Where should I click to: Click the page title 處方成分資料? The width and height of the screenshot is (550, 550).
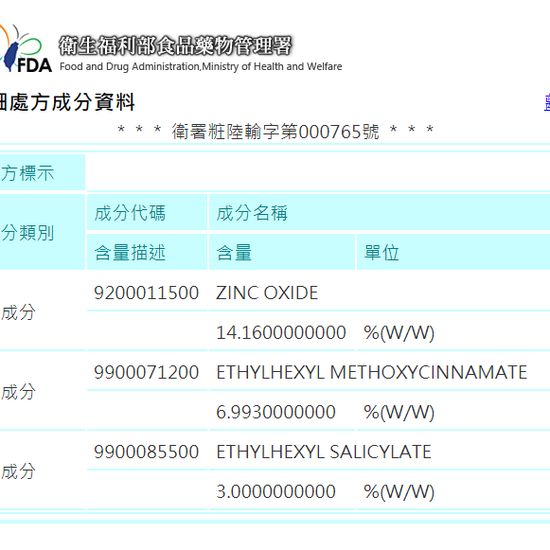coord(67,102)
